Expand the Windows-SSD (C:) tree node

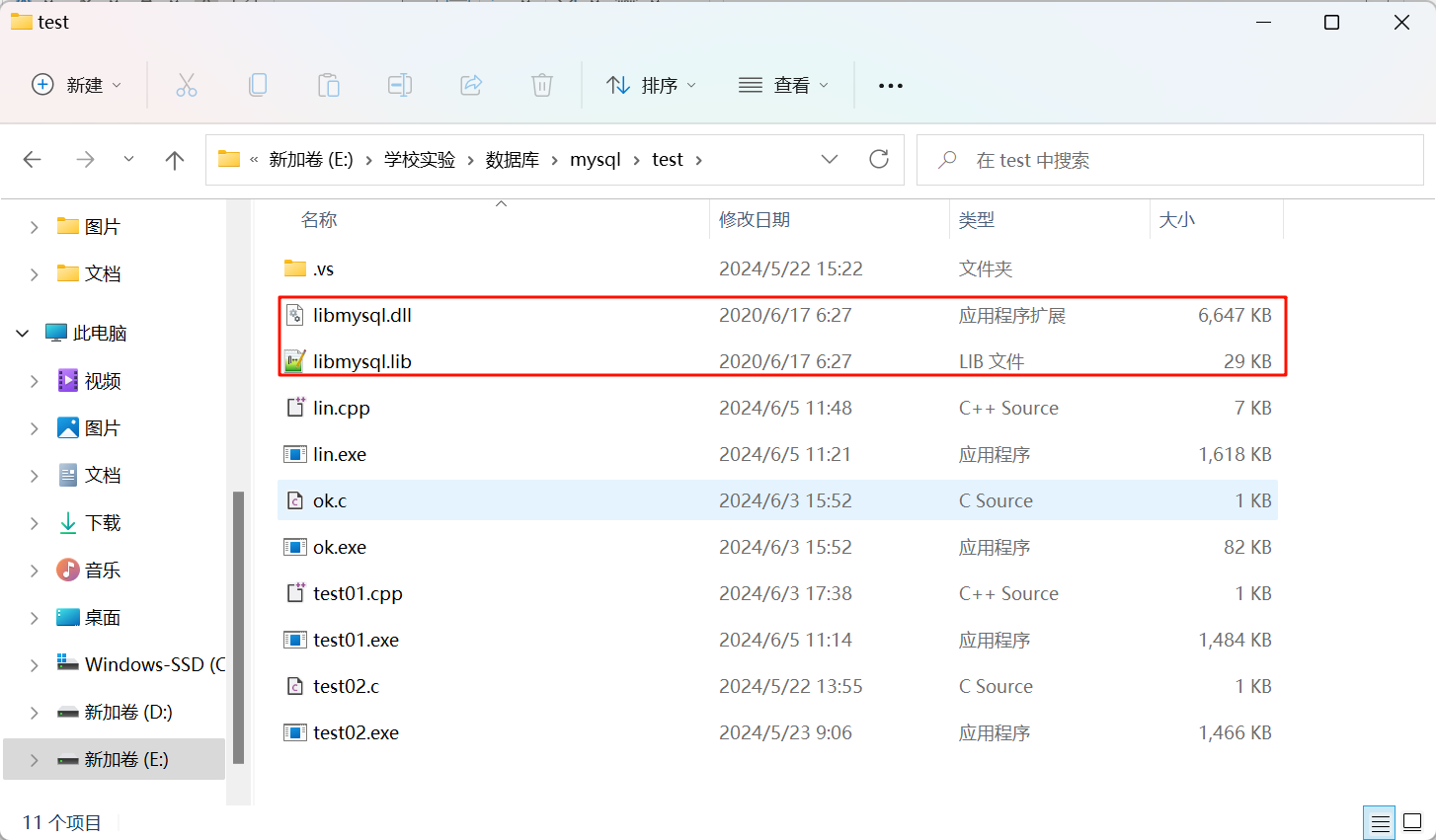coord(35,664)
